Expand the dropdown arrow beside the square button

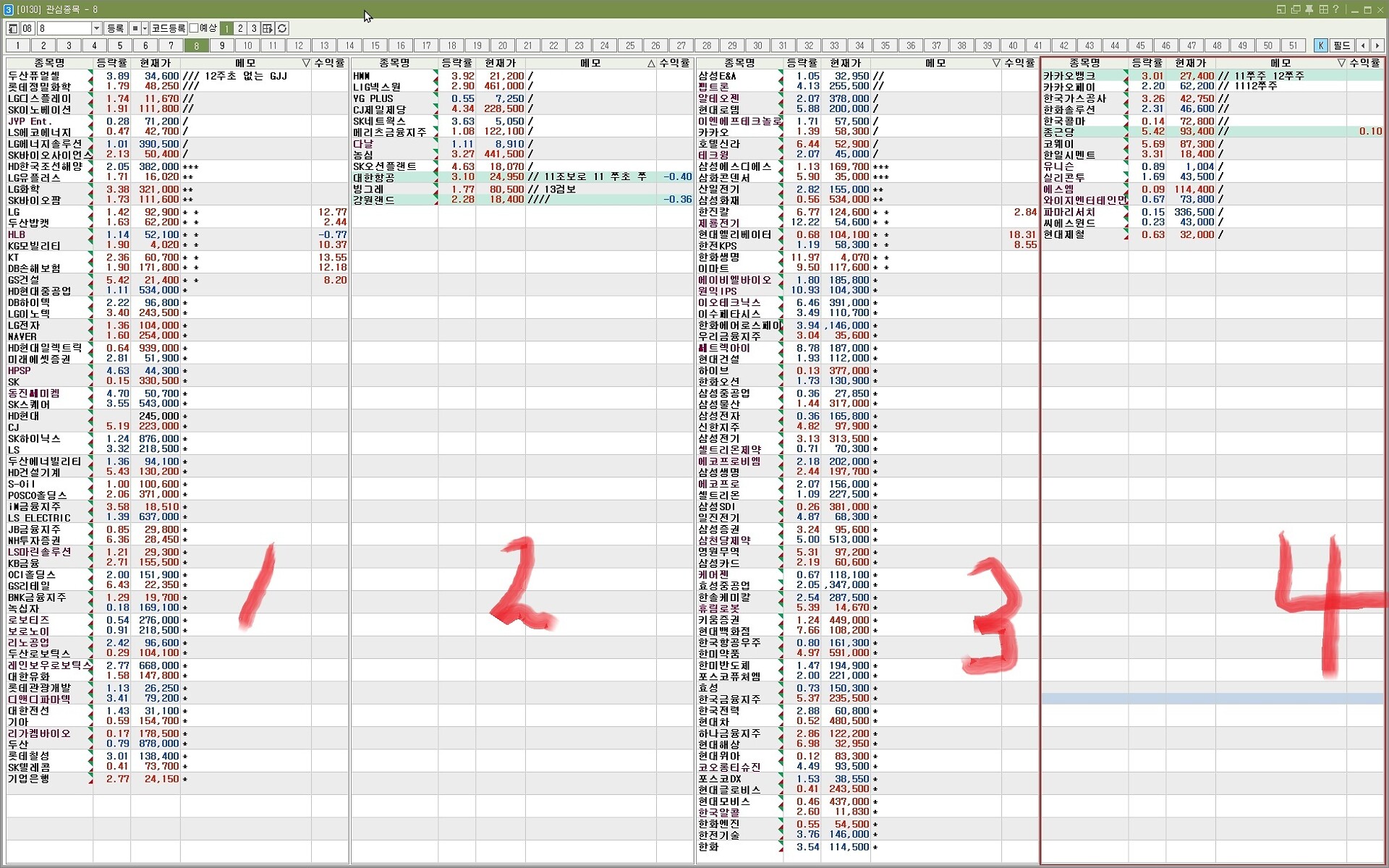point(145,28)
